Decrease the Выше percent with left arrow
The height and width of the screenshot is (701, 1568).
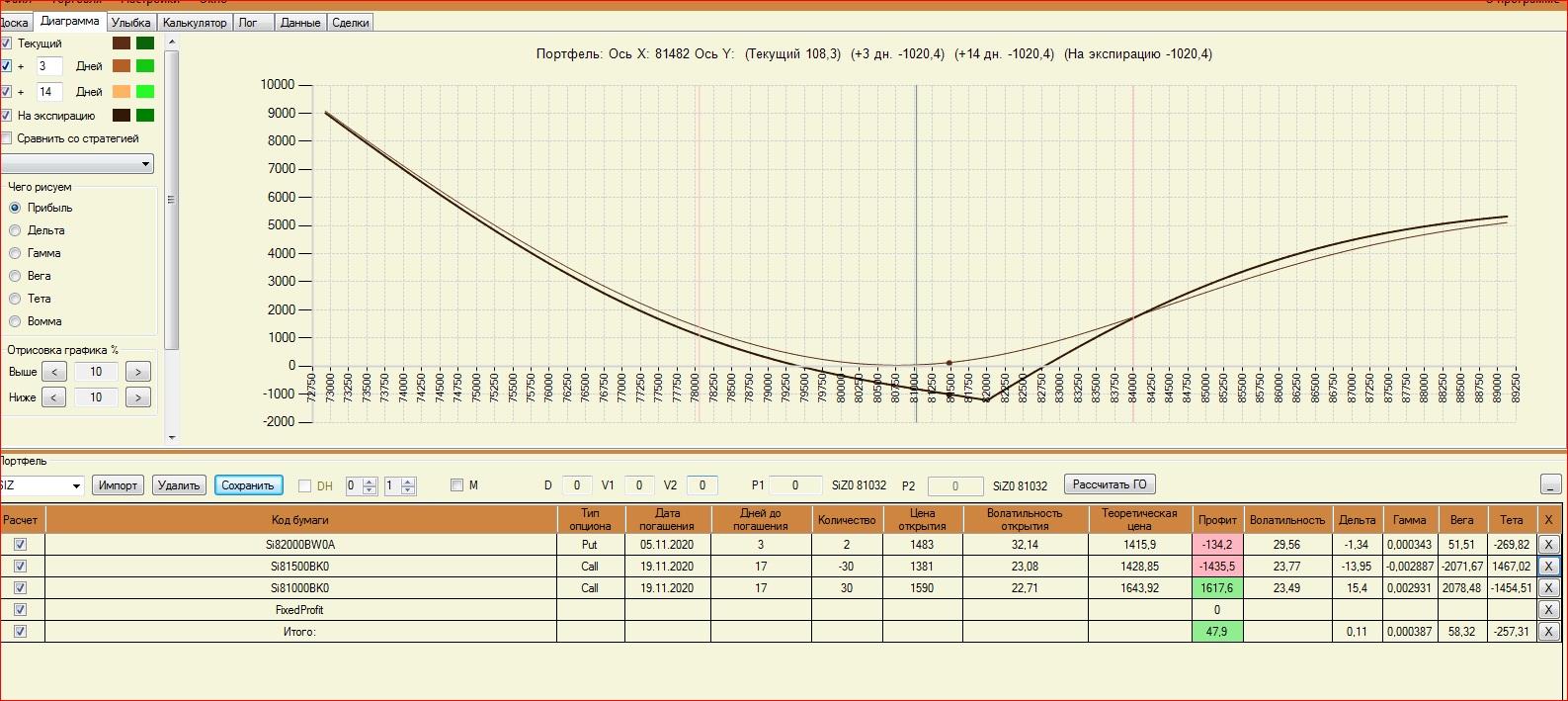(54, 372)
